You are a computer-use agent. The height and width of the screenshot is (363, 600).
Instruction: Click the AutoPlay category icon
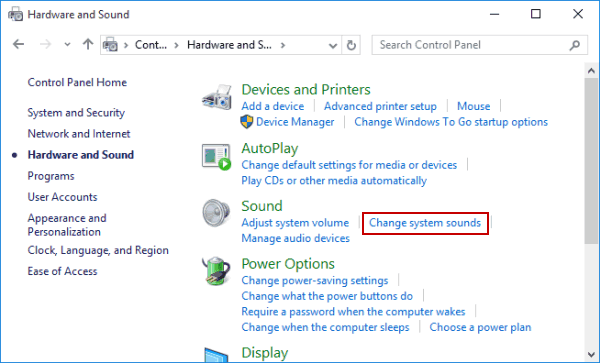pyautogui.click(x=217, y=157)
